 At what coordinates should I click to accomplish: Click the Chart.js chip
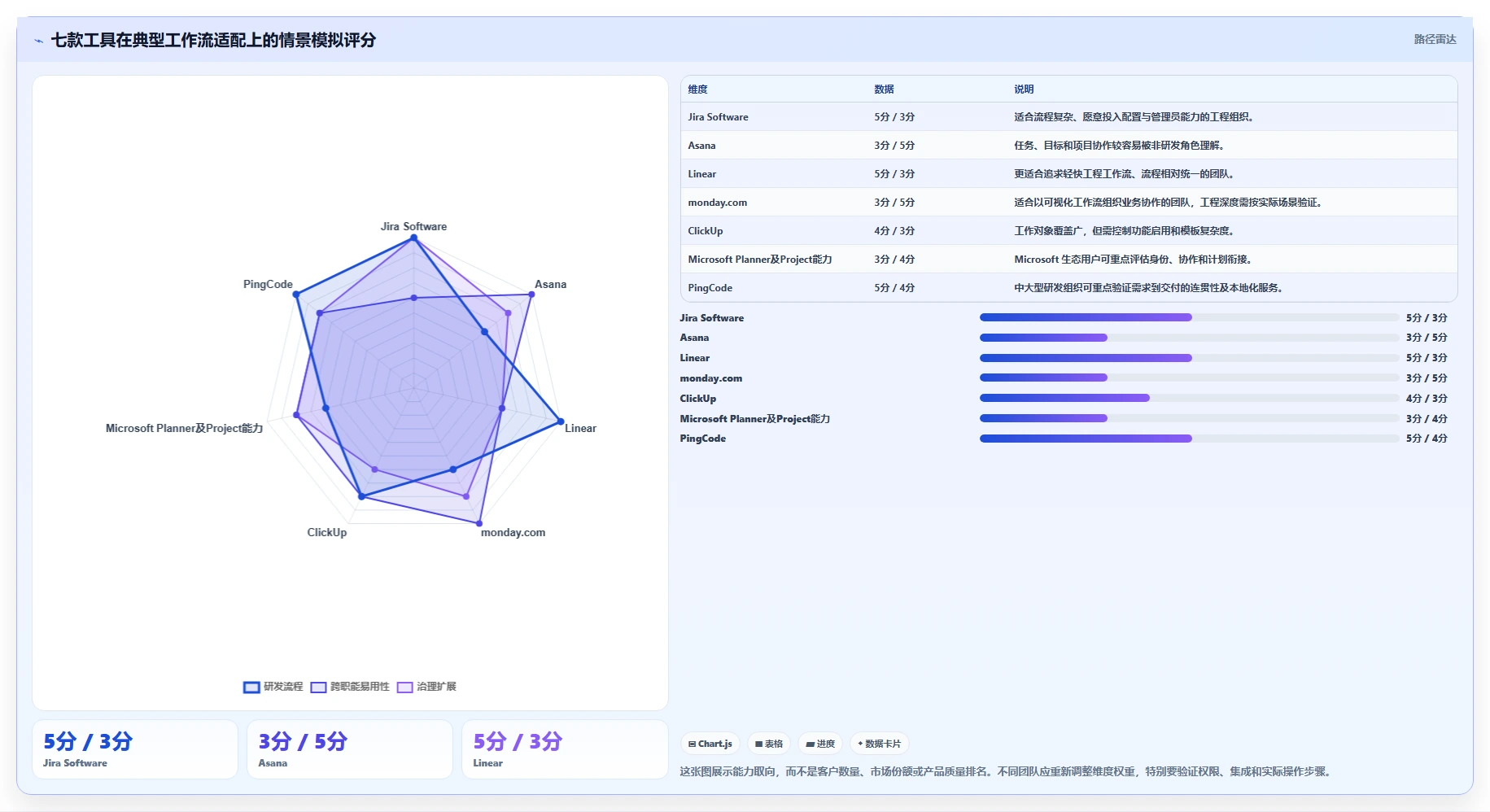[710, 744]
